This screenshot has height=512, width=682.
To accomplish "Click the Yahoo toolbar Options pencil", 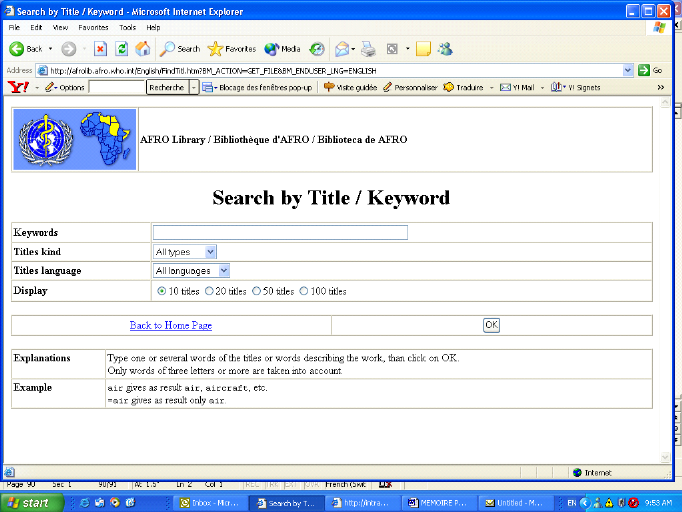I will 50,87.
